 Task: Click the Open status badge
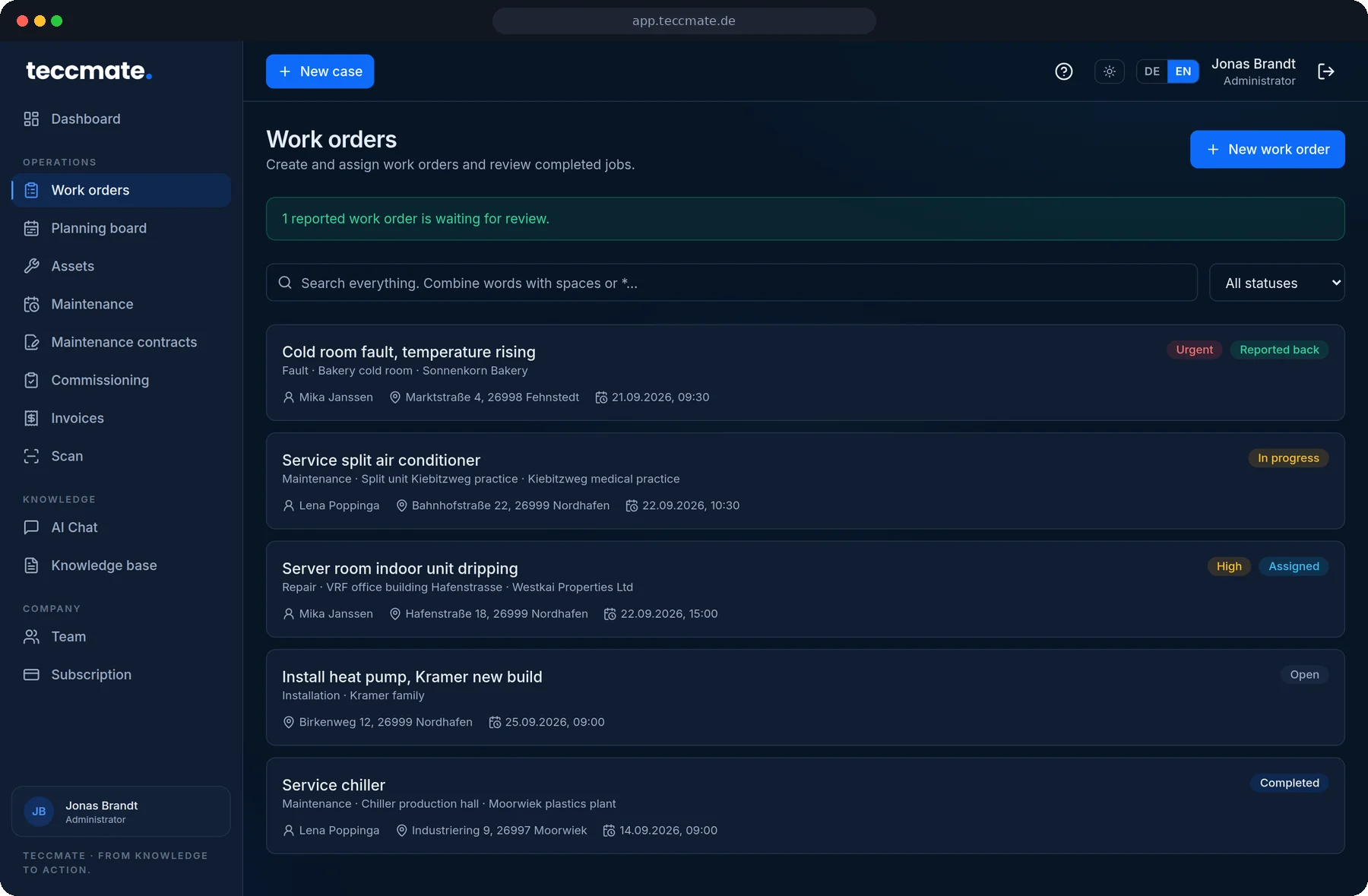point(1304,675)
